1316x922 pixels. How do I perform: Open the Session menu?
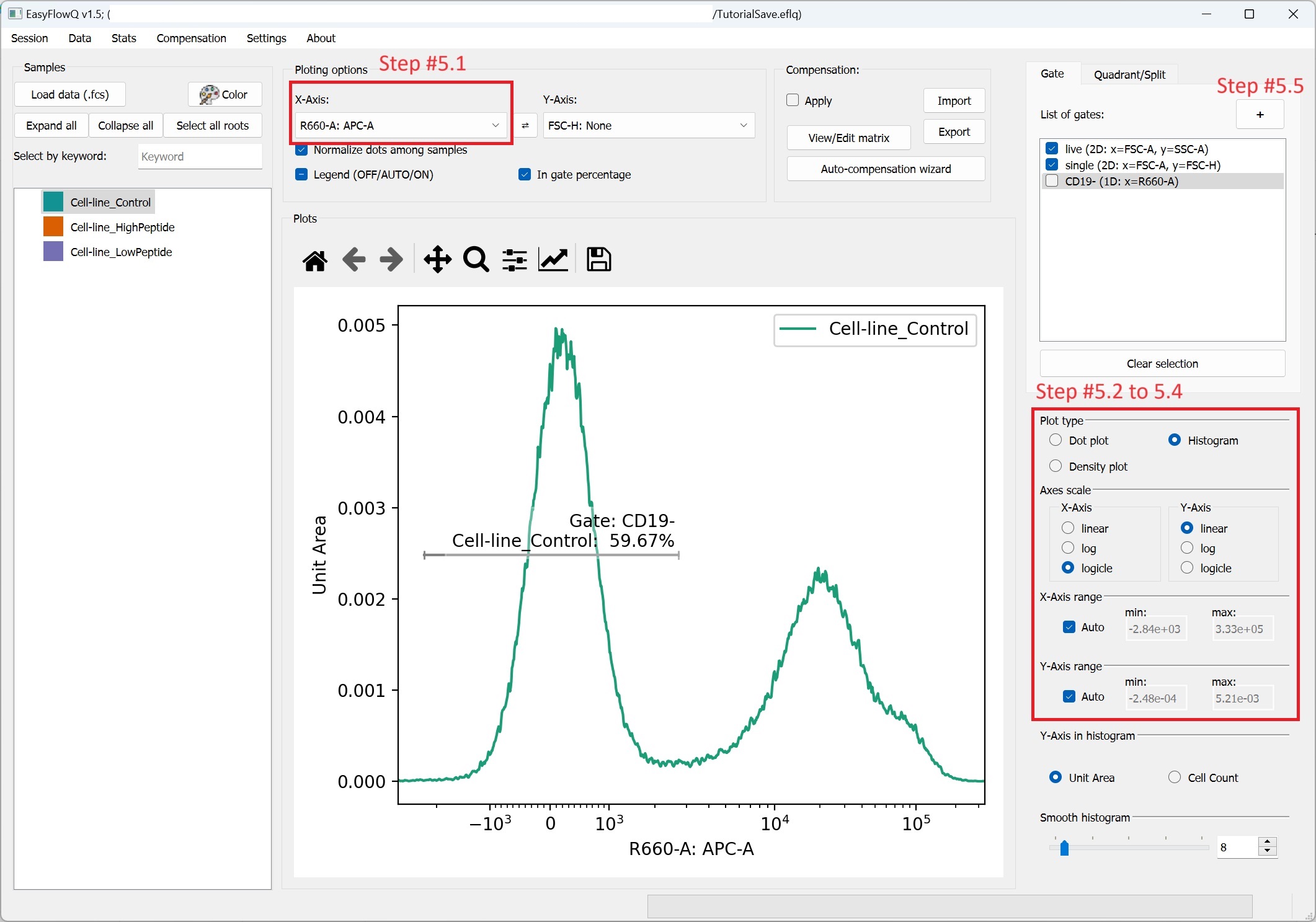(x=30, y=38)
